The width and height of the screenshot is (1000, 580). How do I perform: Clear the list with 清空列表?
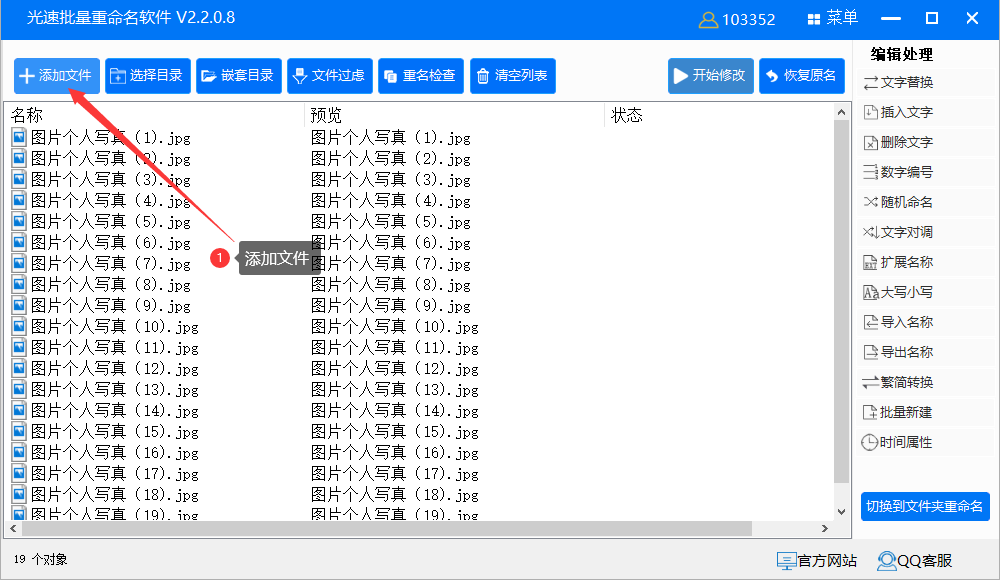tap(513, 76)
